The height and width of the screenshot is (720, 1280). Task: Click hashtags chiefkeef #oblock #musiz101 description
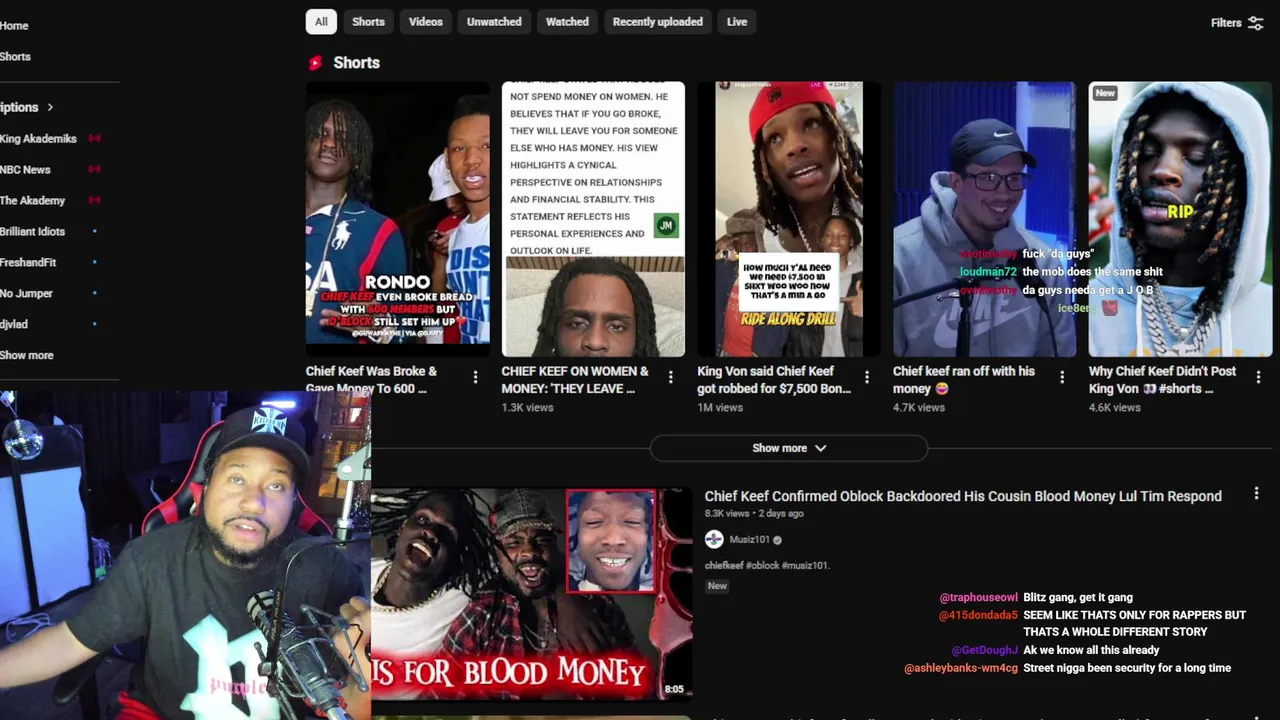point(767,565)
